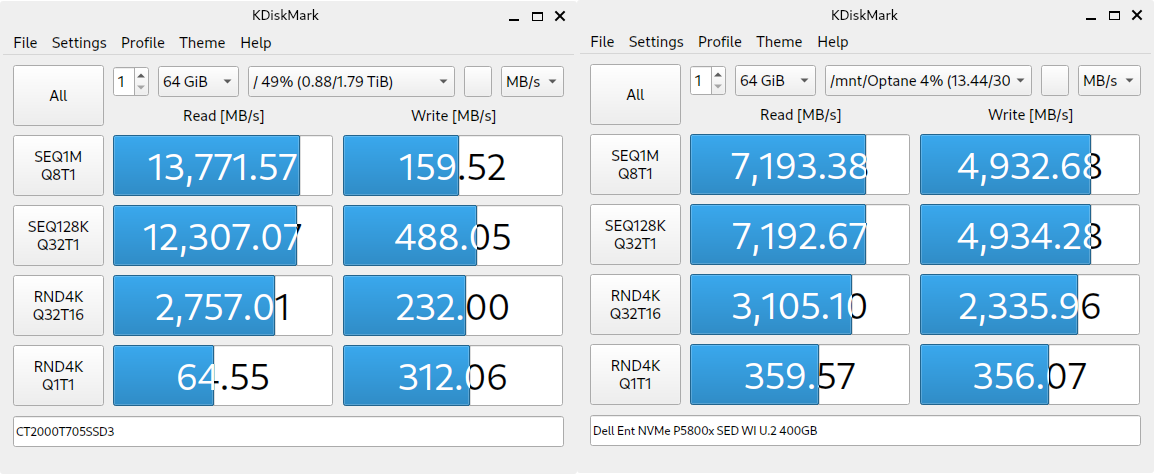Expand the /mnt/Optane target drive dropdown

pyautogui.click(x=930, y=81)
